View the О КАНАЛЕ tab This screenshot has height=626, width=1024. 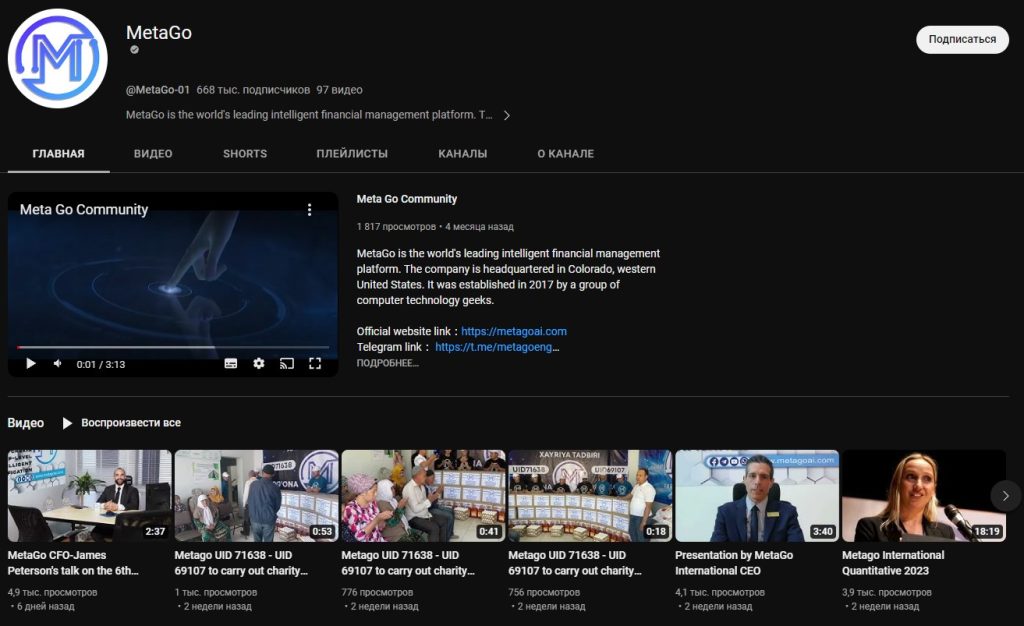click(566, 154)
